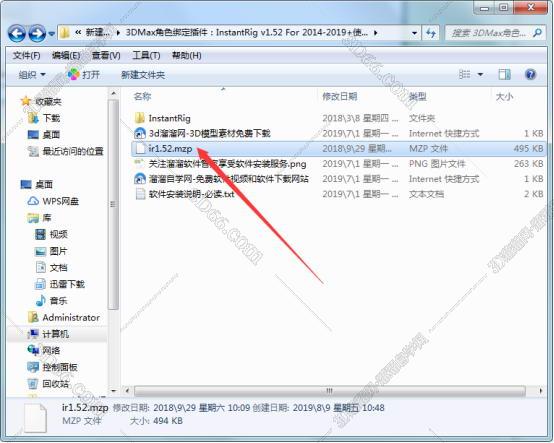The height and width of the screenshot is (443, 554).
Task: Open the 查看(V) menu
Action: (106, 55)
